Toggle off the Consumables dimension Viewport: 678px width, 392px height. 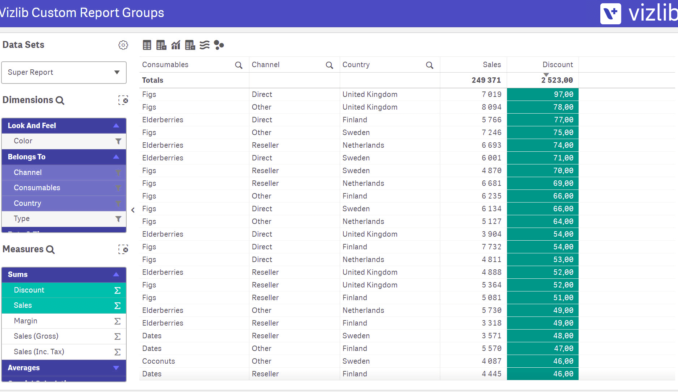64,188
